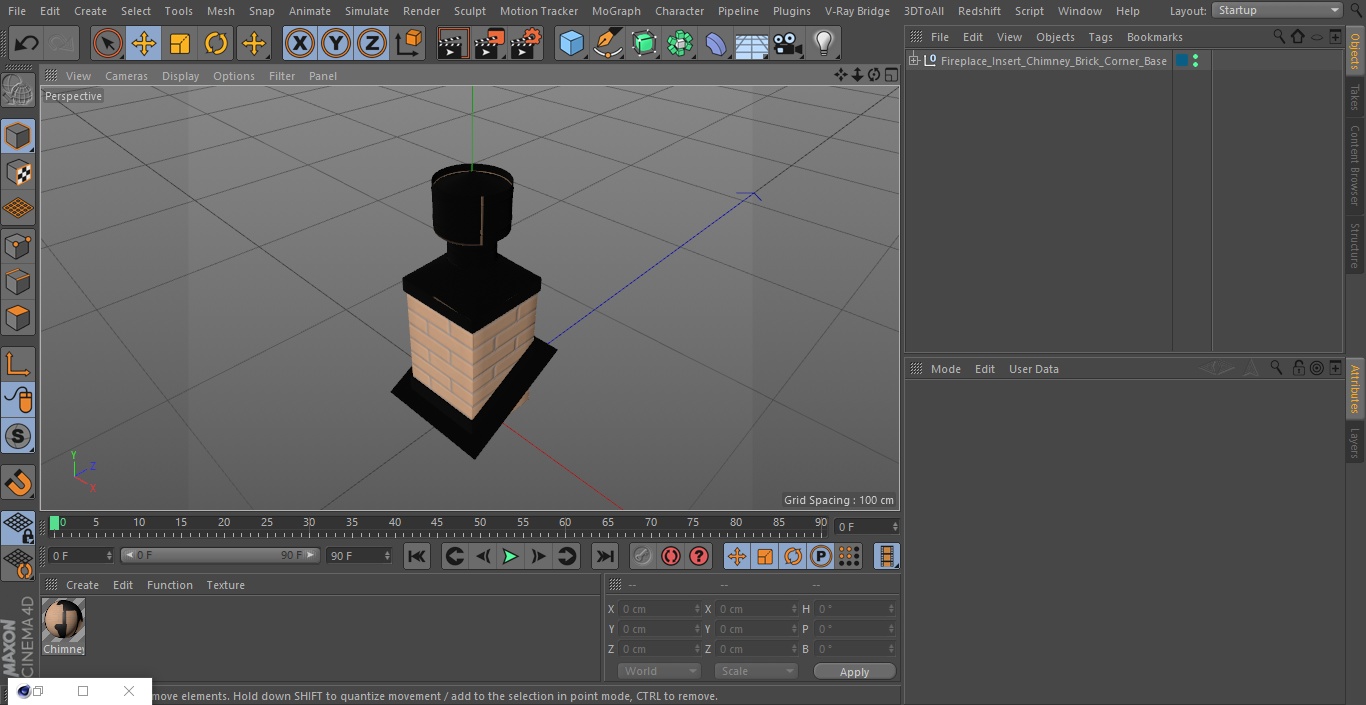Click Record Active Objects button
The height and width of the screenshot is (705, 1366).
(643, 556)
